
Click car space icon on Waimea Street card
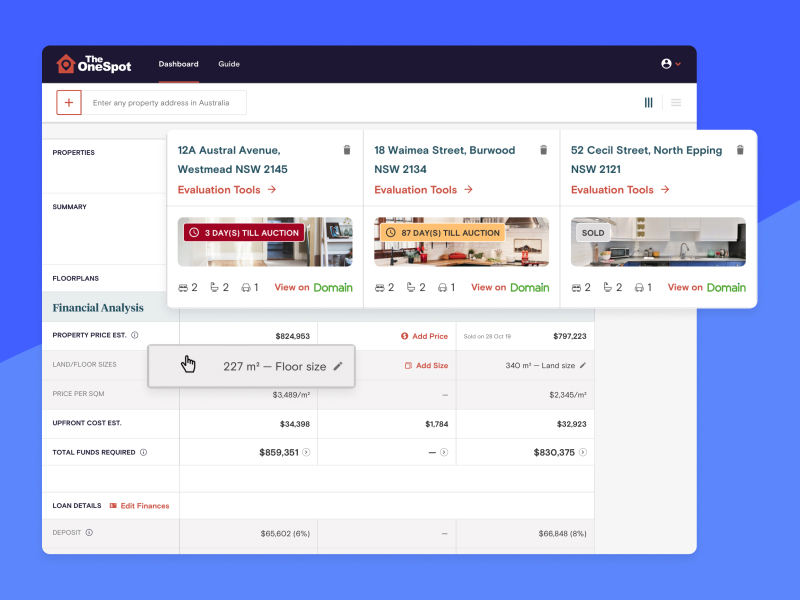[442, 288]
